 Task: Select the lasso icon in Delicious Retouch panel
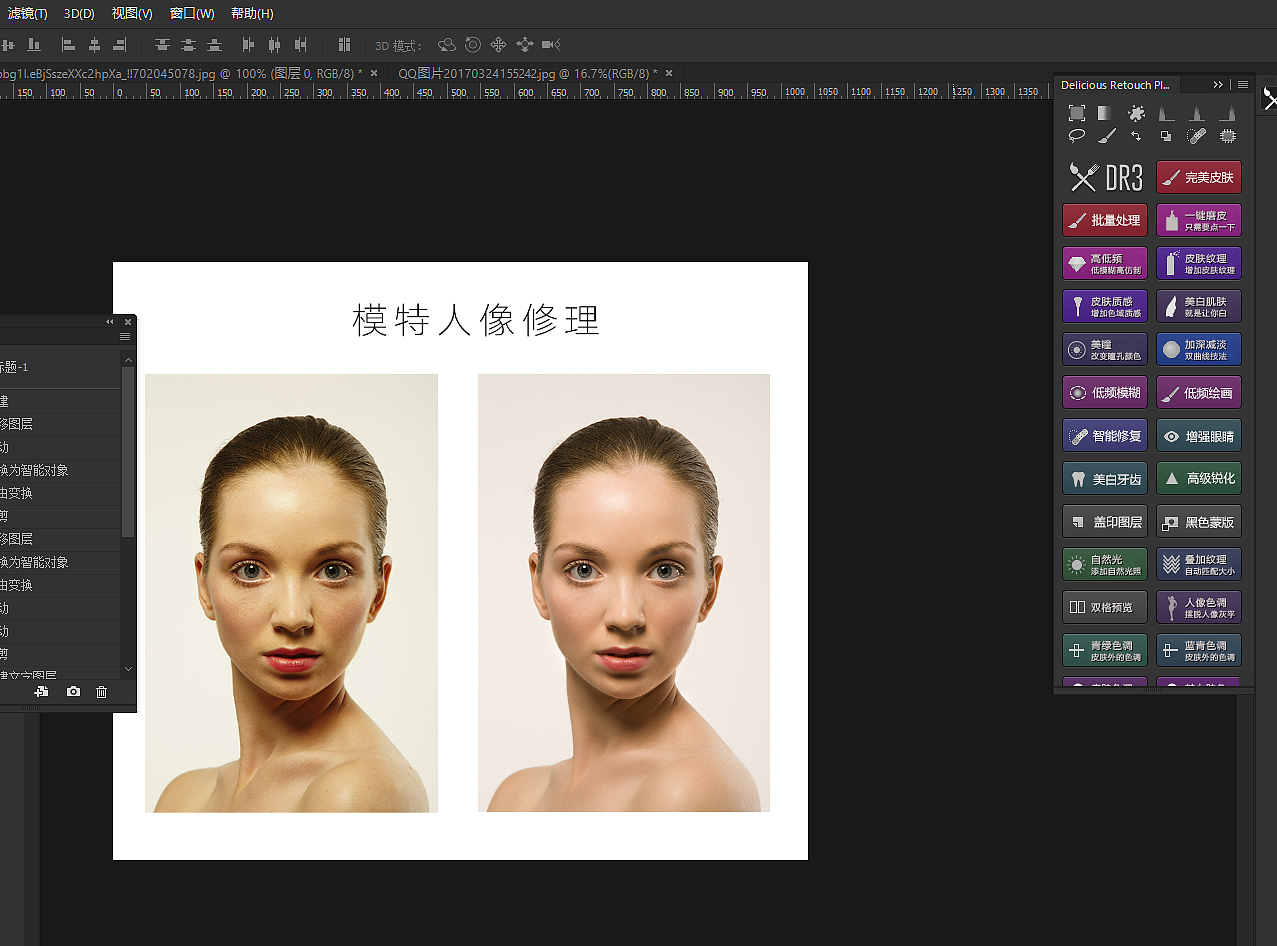click(x=1077, y=136)
